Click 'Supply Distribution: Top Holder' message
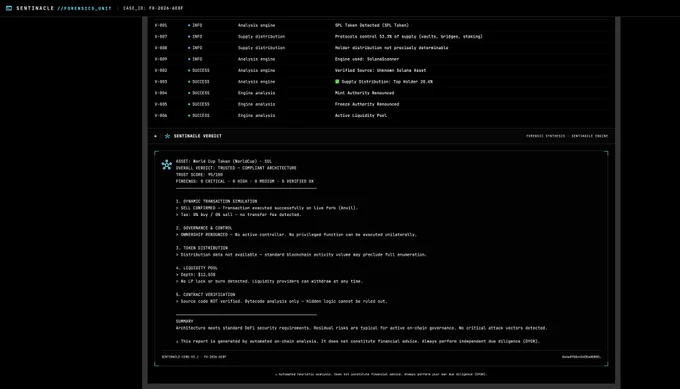Viewport: 680px width, 389px height. coord(387,82)
